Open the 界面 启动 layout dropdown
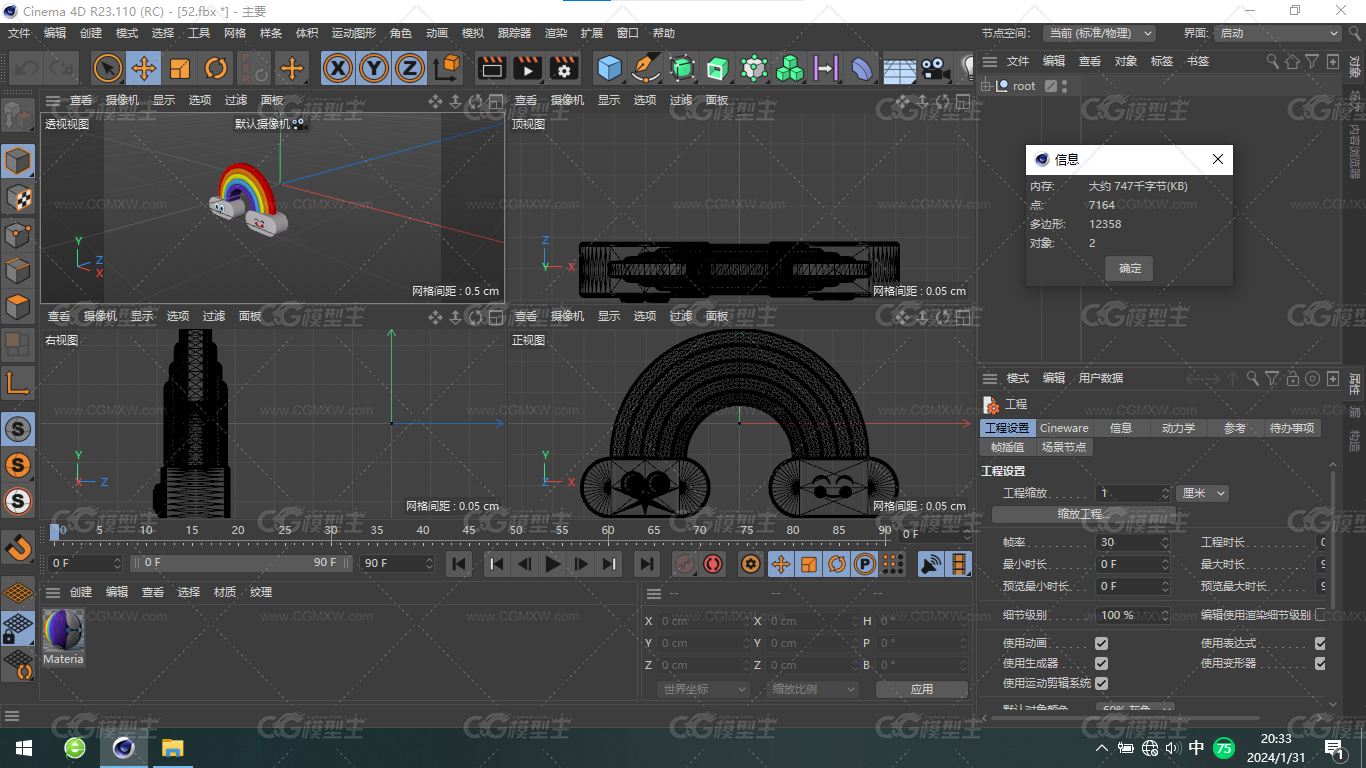 pos(1277,33)
